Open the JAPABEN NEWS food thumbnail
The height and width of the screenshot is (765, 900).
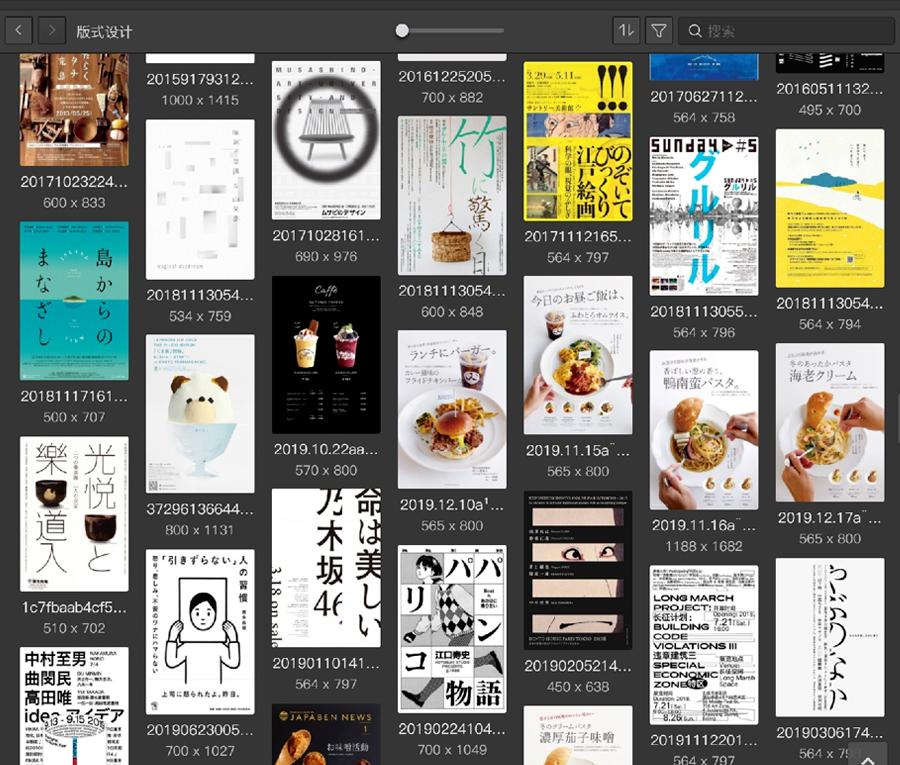point(326,735)
